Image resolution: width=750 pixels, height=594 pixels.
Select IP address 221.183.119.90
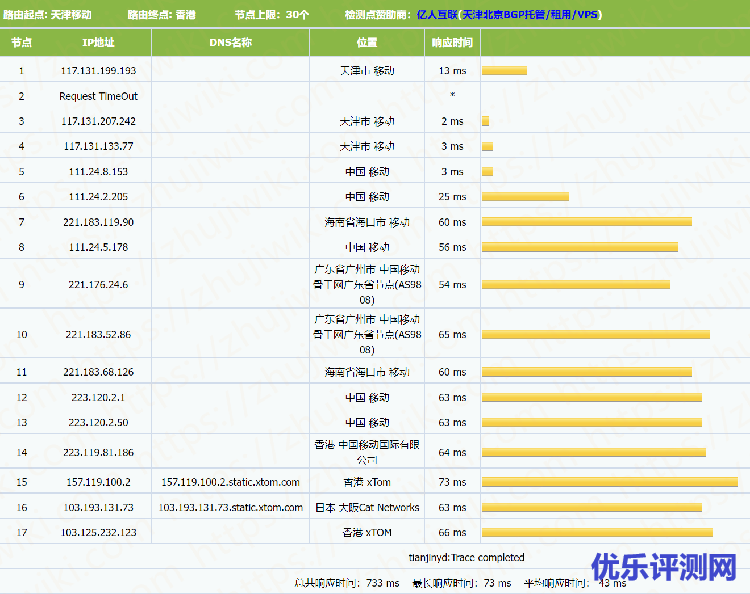[x=98, y=222]
